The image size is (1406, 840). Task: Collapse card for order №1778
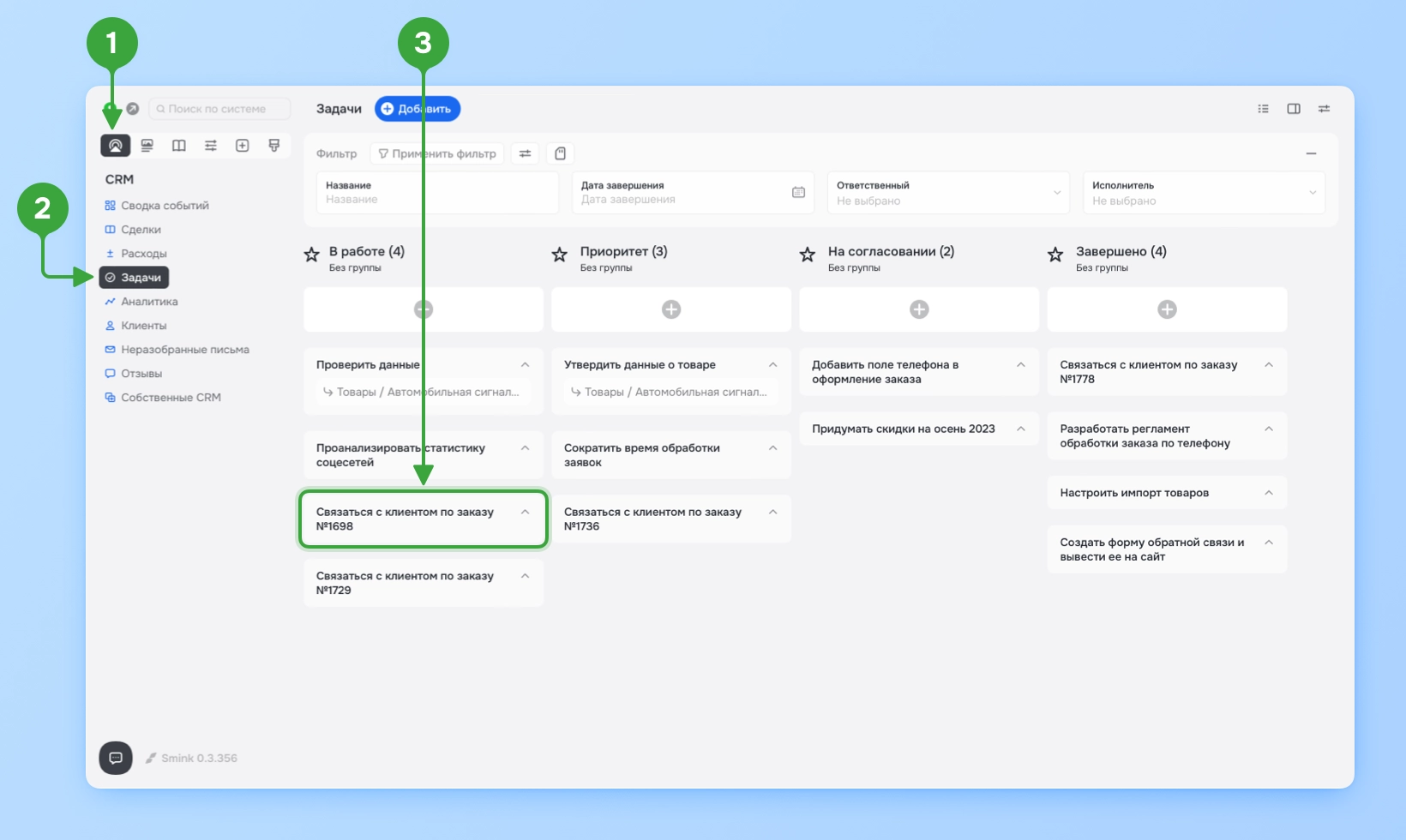tap(1268, 365)
